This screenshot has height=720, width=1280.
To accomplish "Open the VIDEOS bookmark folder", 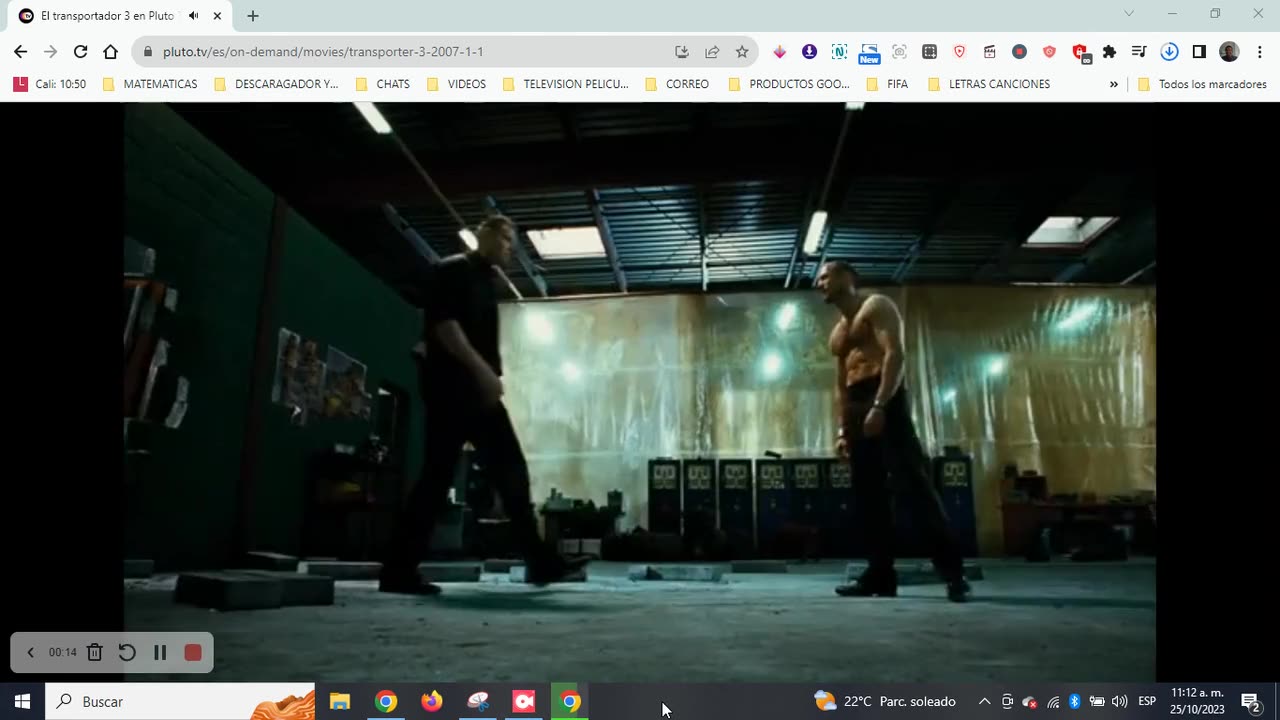I will coord(456,84).
